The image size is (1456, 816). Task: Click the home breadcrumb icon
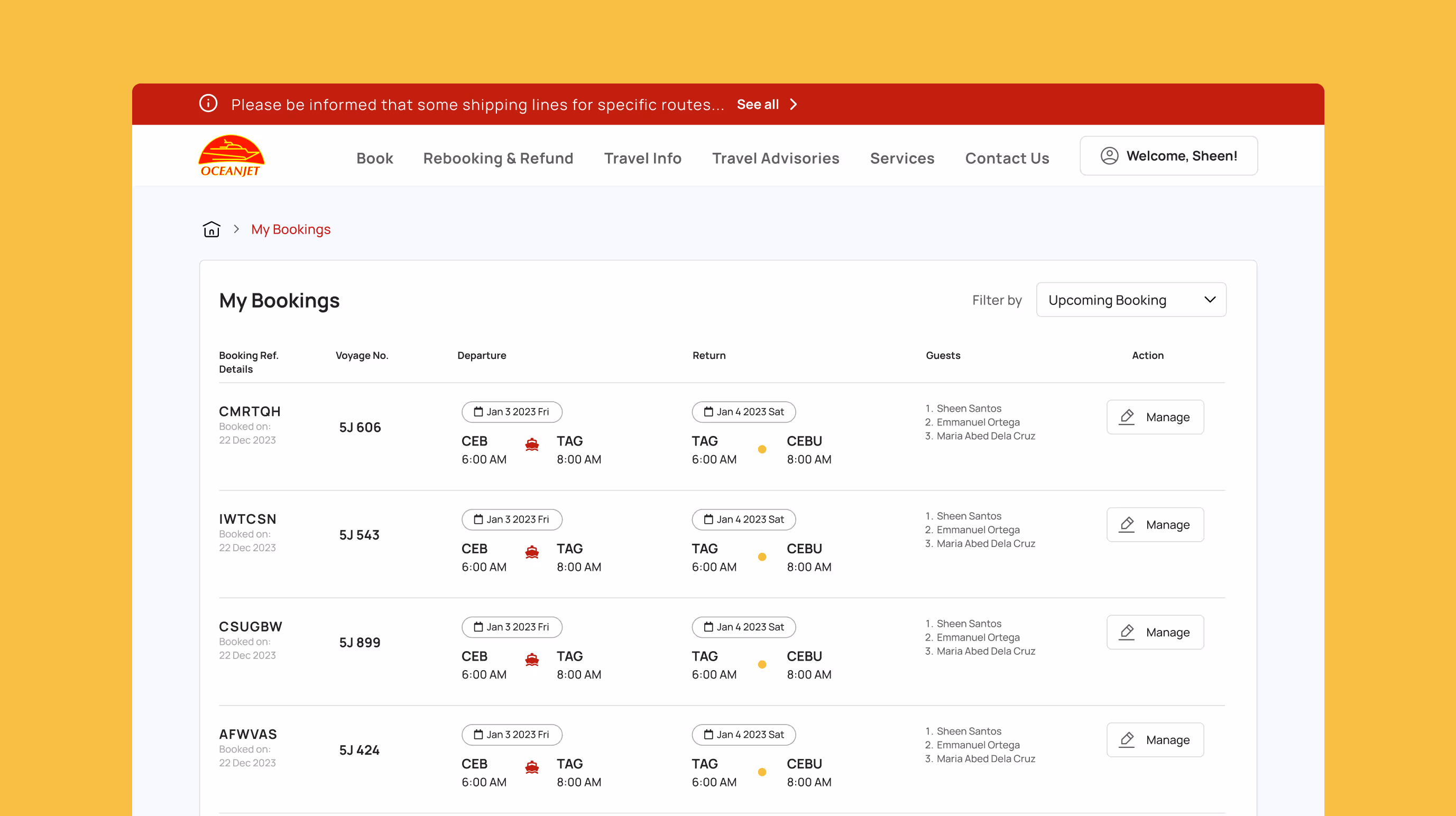point(211,229)
